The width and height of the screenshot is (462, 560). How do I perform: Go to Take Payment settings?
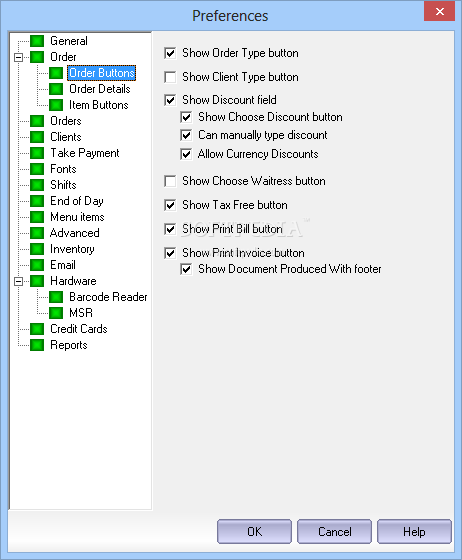[x=85, y=153]
